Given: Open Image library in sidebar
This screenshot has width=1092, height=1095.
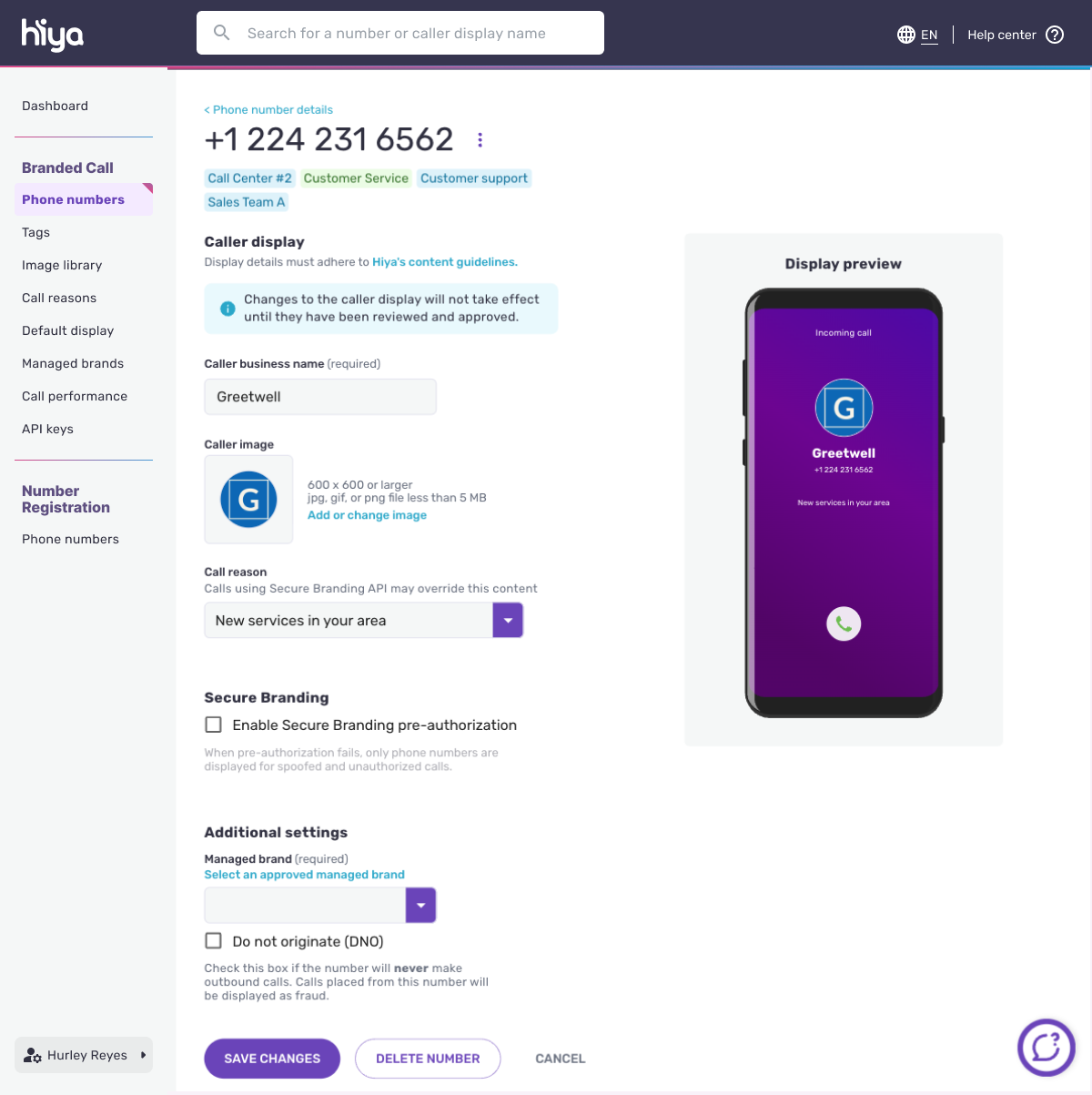Looking at the screenshot, I should (x=62, y=265).
